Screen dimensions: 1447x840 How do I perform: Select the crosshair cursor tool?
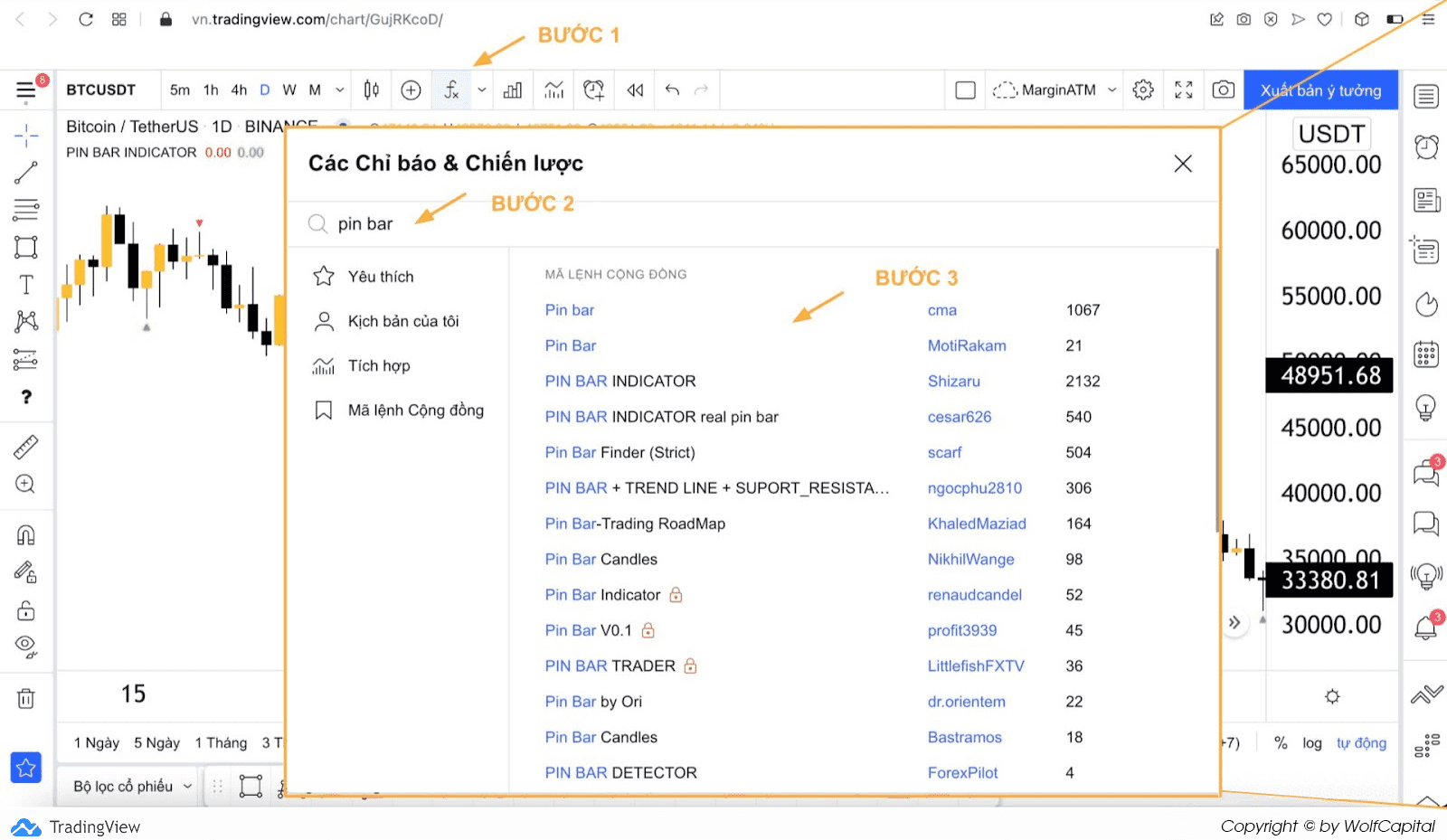point(26,136)
